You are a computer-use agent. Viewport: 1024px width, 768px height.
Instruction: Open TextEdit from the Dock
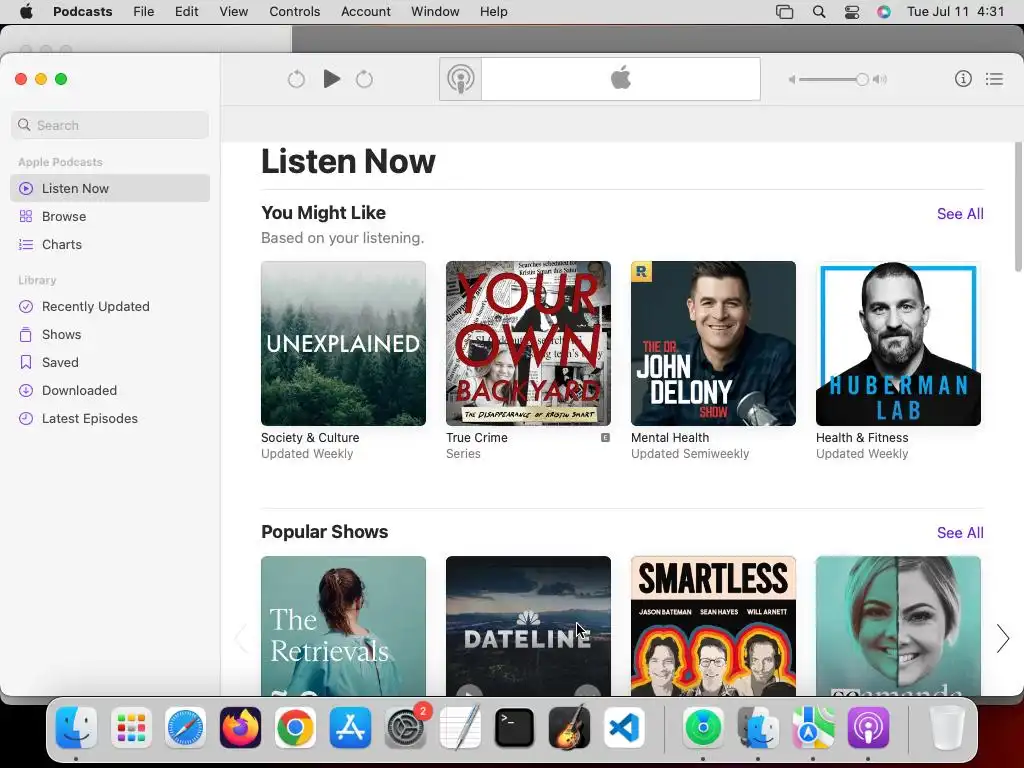click(x=460, y=728)
